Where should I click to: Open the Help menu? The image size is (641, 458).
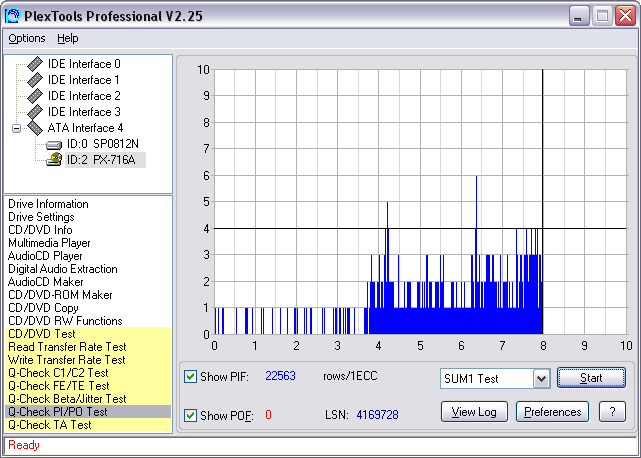(68, 38)
